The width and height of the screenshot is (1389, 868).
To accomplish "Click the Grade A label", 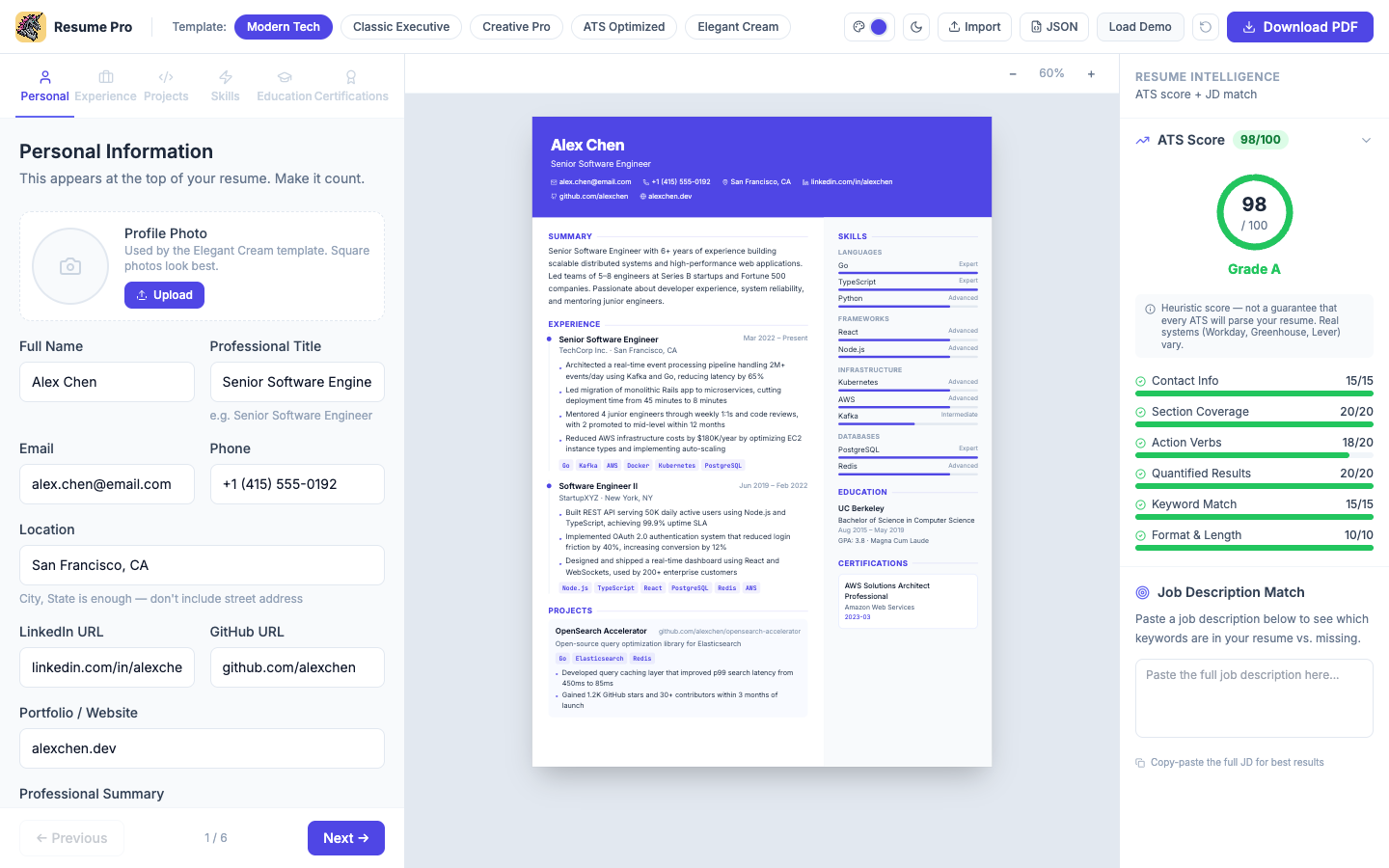I will point(1254,269).
